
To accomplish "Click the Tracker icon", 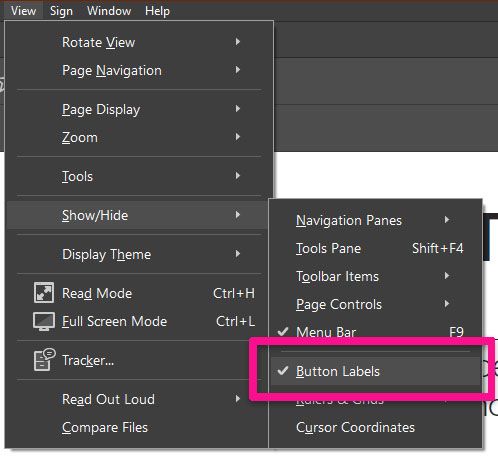I will point(44,360).
